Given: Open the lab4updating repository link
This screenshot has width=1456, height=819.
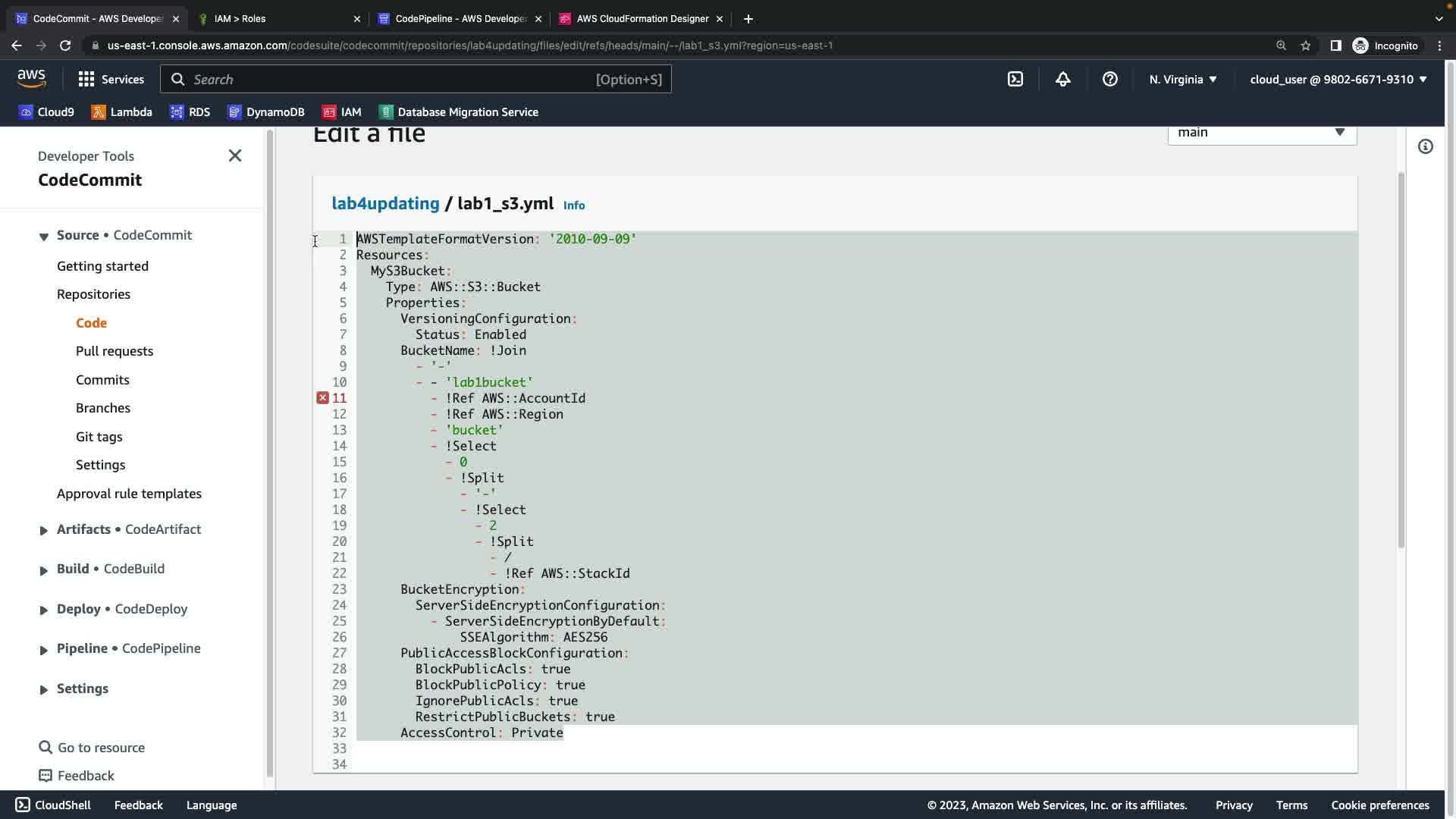Looking at the screenshot, I should (385, 203).
